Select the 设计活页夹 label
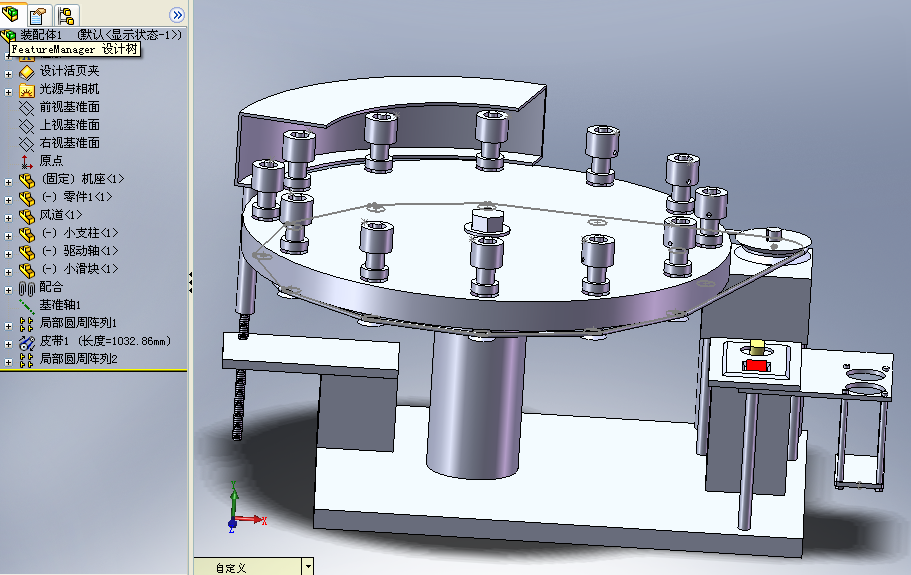The image size is (911, 575). 69,71
